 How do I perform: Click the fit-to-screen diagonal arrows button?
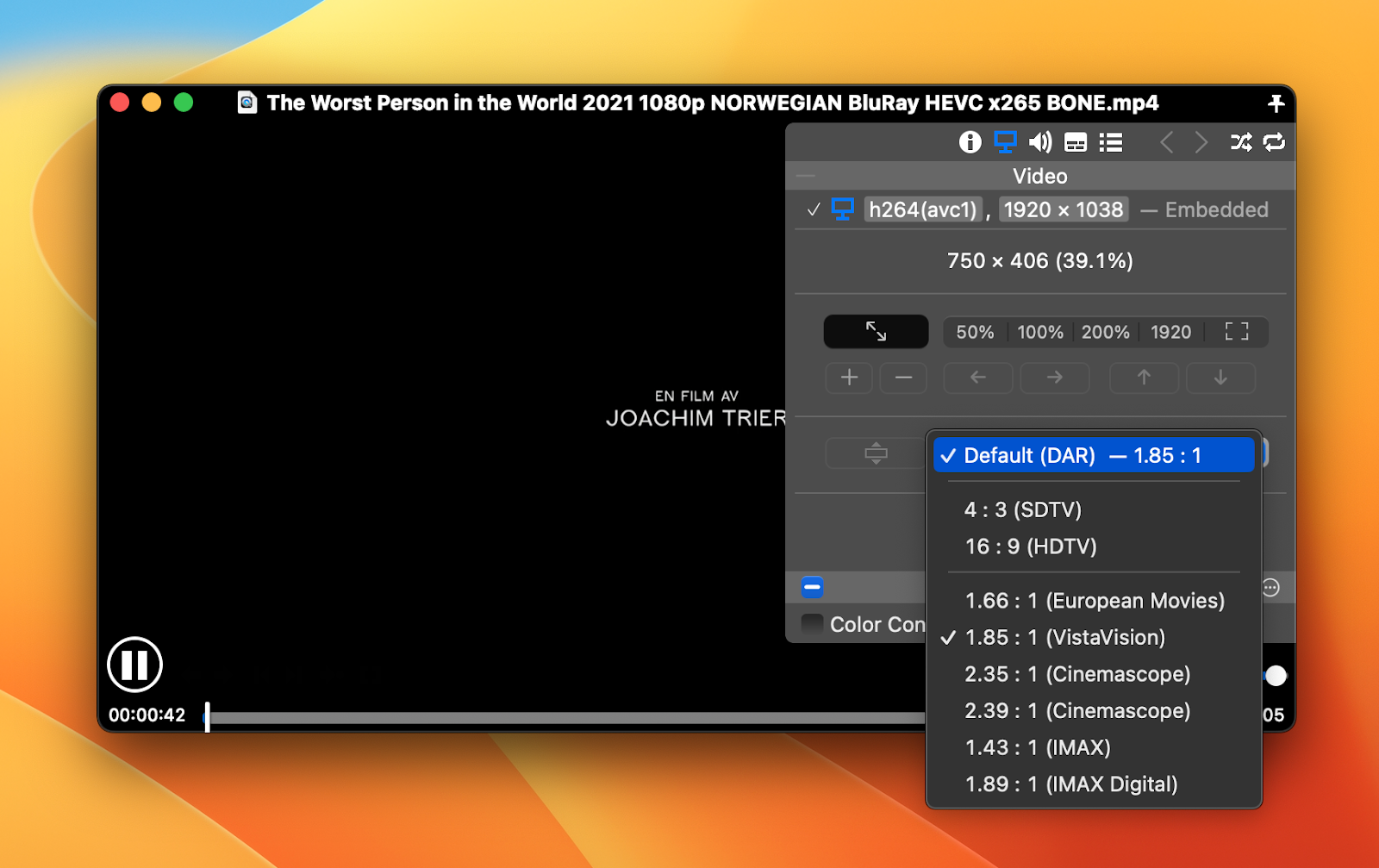(876, 332)
